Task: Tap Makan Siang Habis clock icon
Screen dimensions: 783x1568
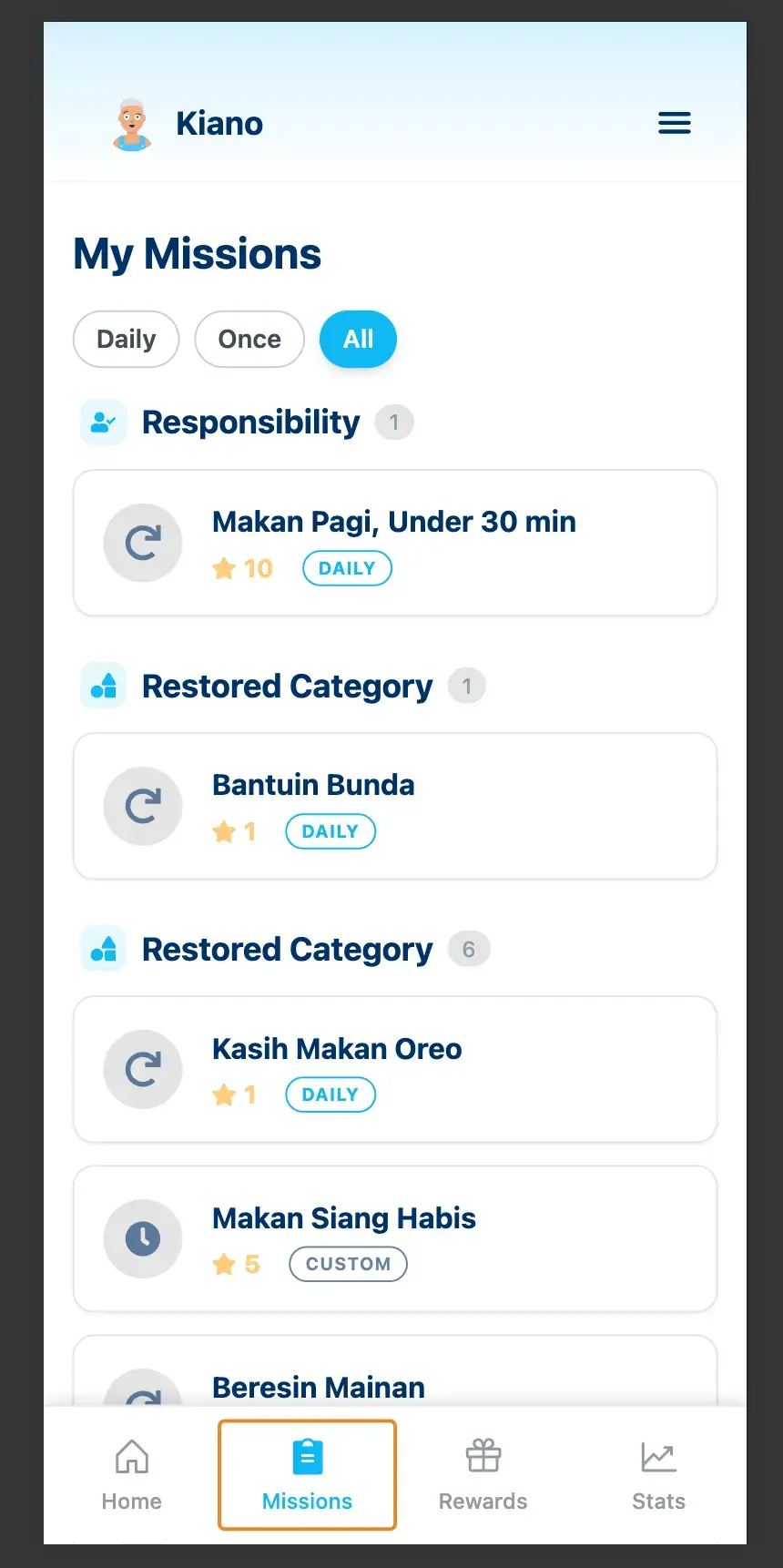Action: [143, 1238]
